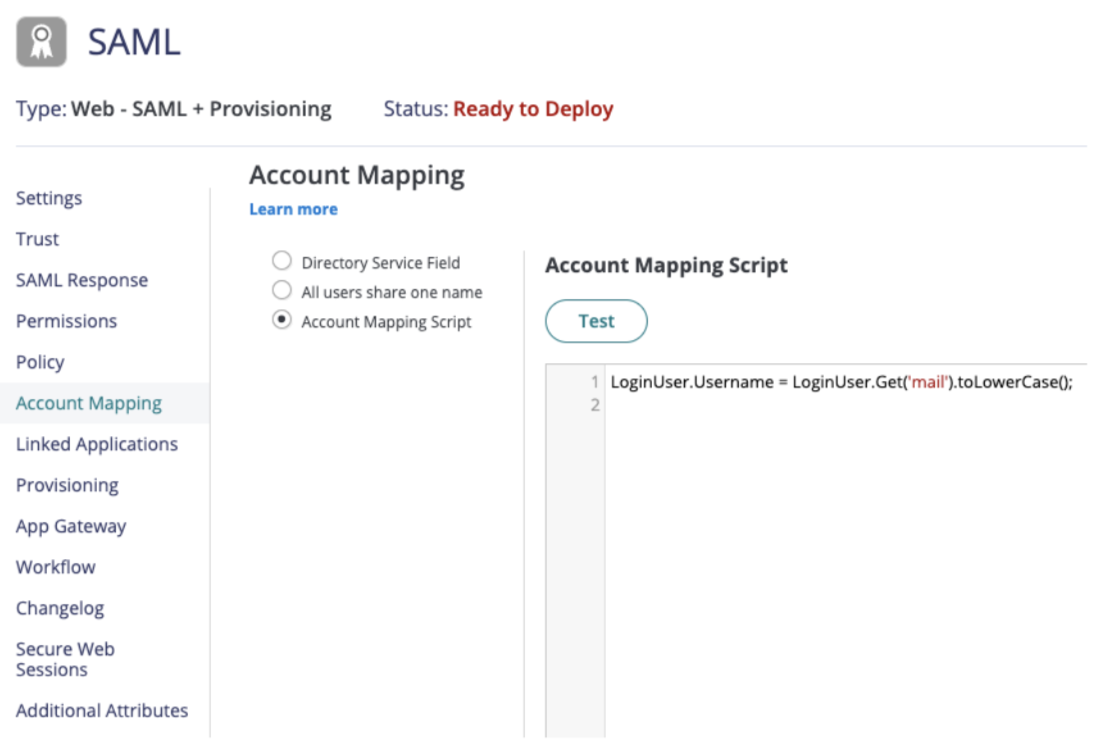Open the Learn more link

pyautogui.click(x=293, y=209)
